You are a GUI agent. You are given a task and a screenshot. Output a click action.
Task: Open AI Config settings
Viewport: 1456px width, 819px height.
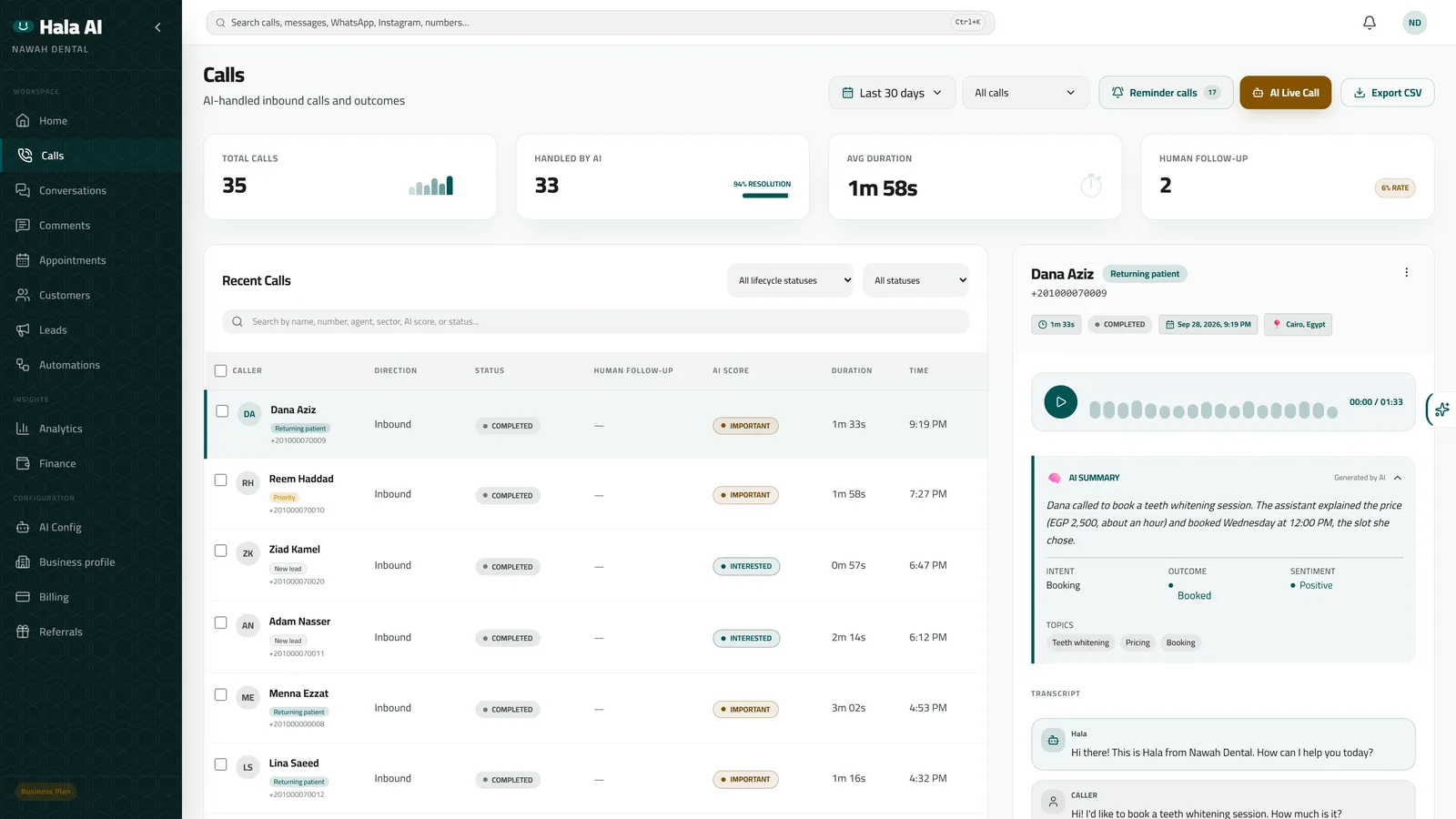pos(91,528)
